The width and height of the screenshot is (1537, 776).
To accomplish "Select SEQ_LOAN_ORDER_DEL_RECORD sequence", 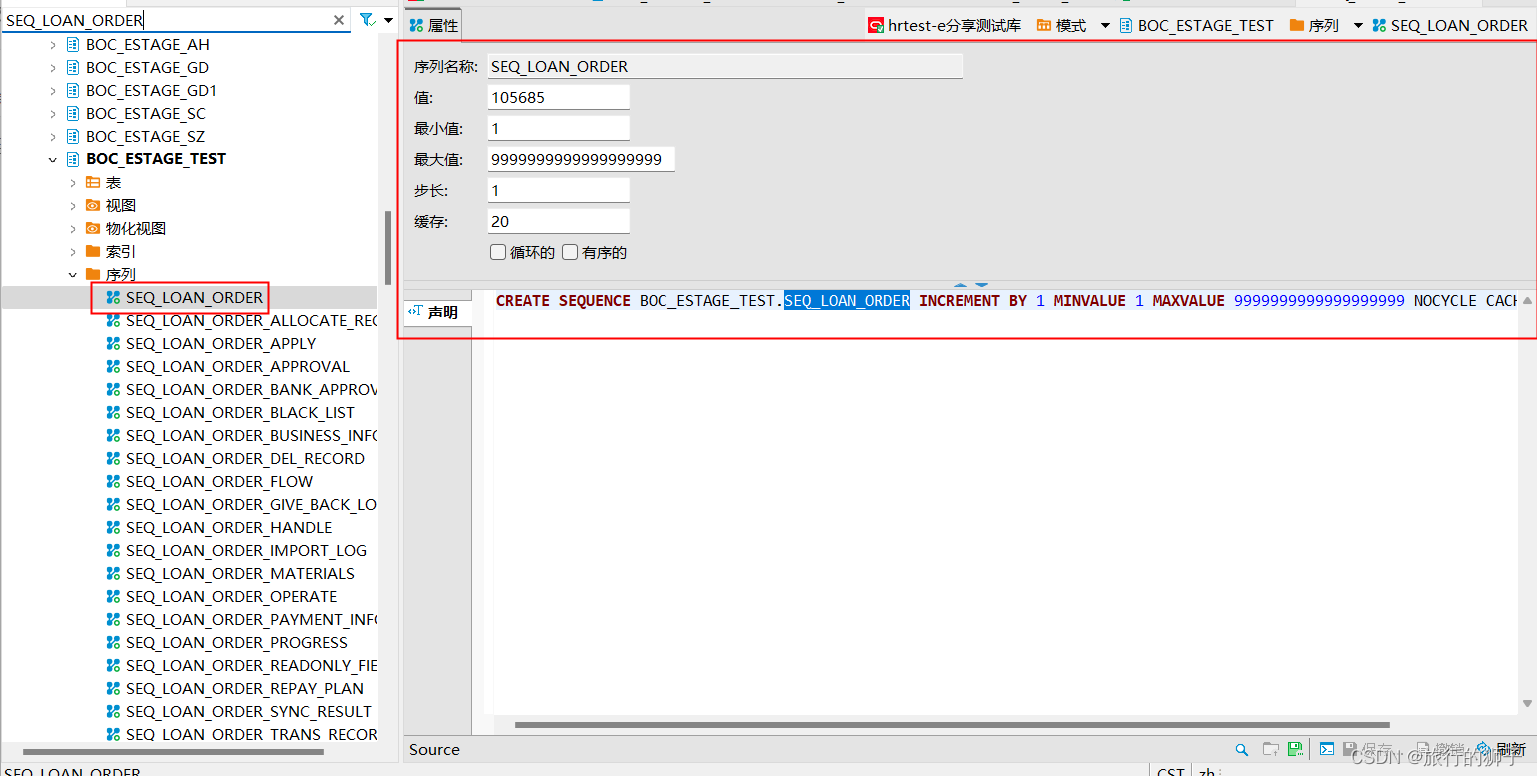I will [x=245, y=459].
